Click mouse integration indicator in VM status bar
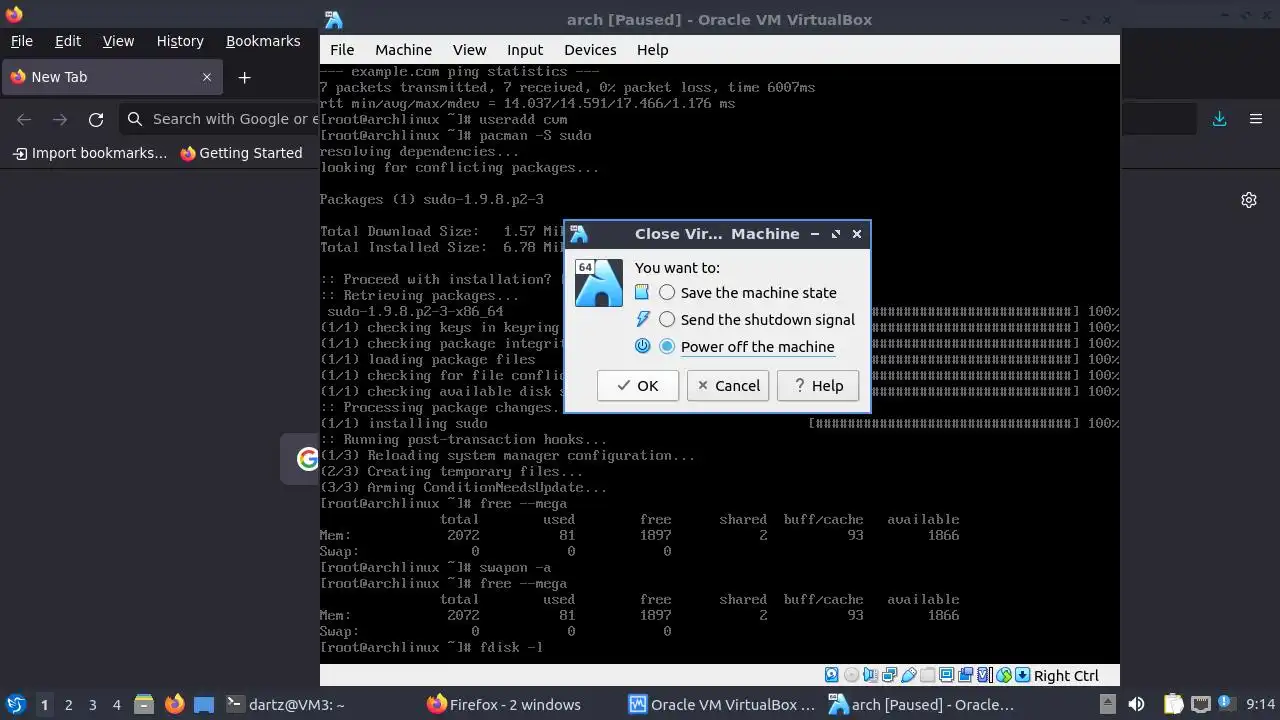Viewport: 1280px width, 720px height. [1004, 676]
